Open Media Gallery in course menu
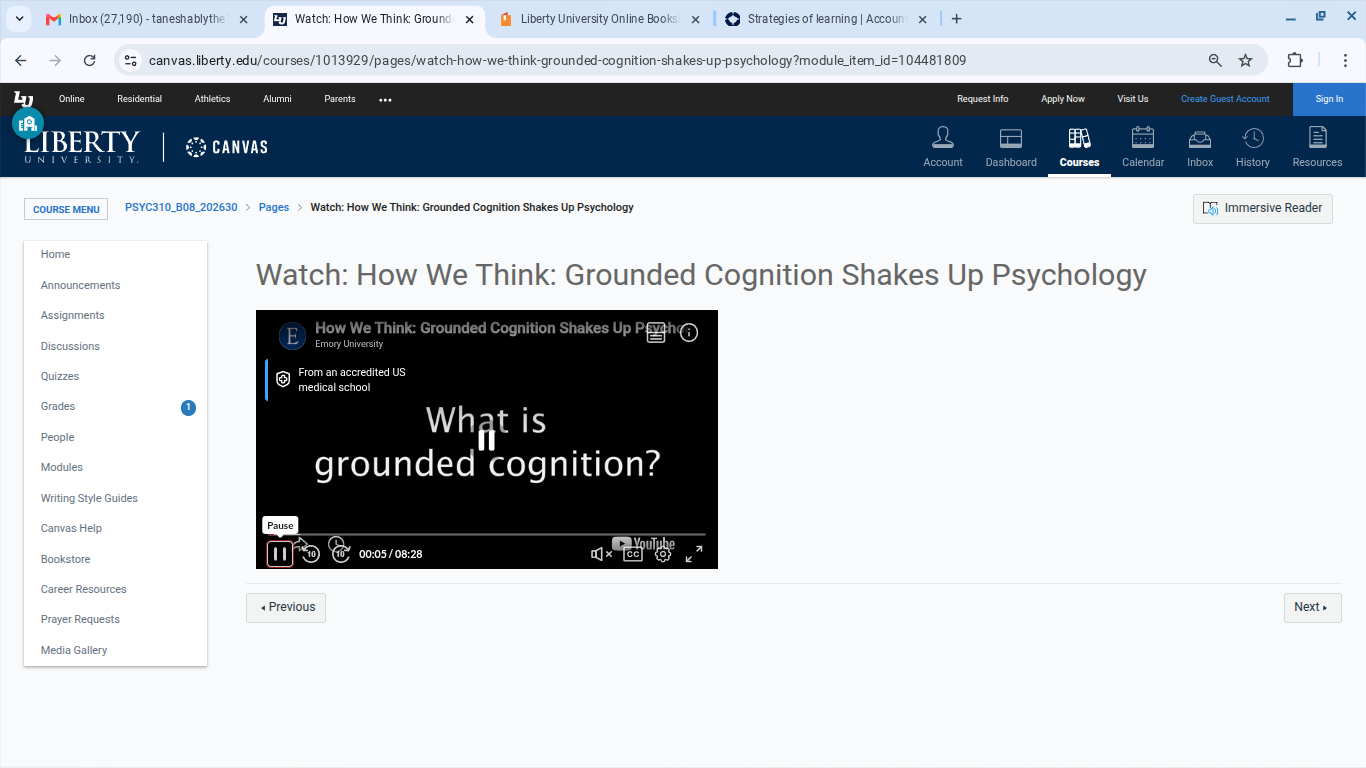The height and width of the screenshot is (768, 1366). pos(74,650)
